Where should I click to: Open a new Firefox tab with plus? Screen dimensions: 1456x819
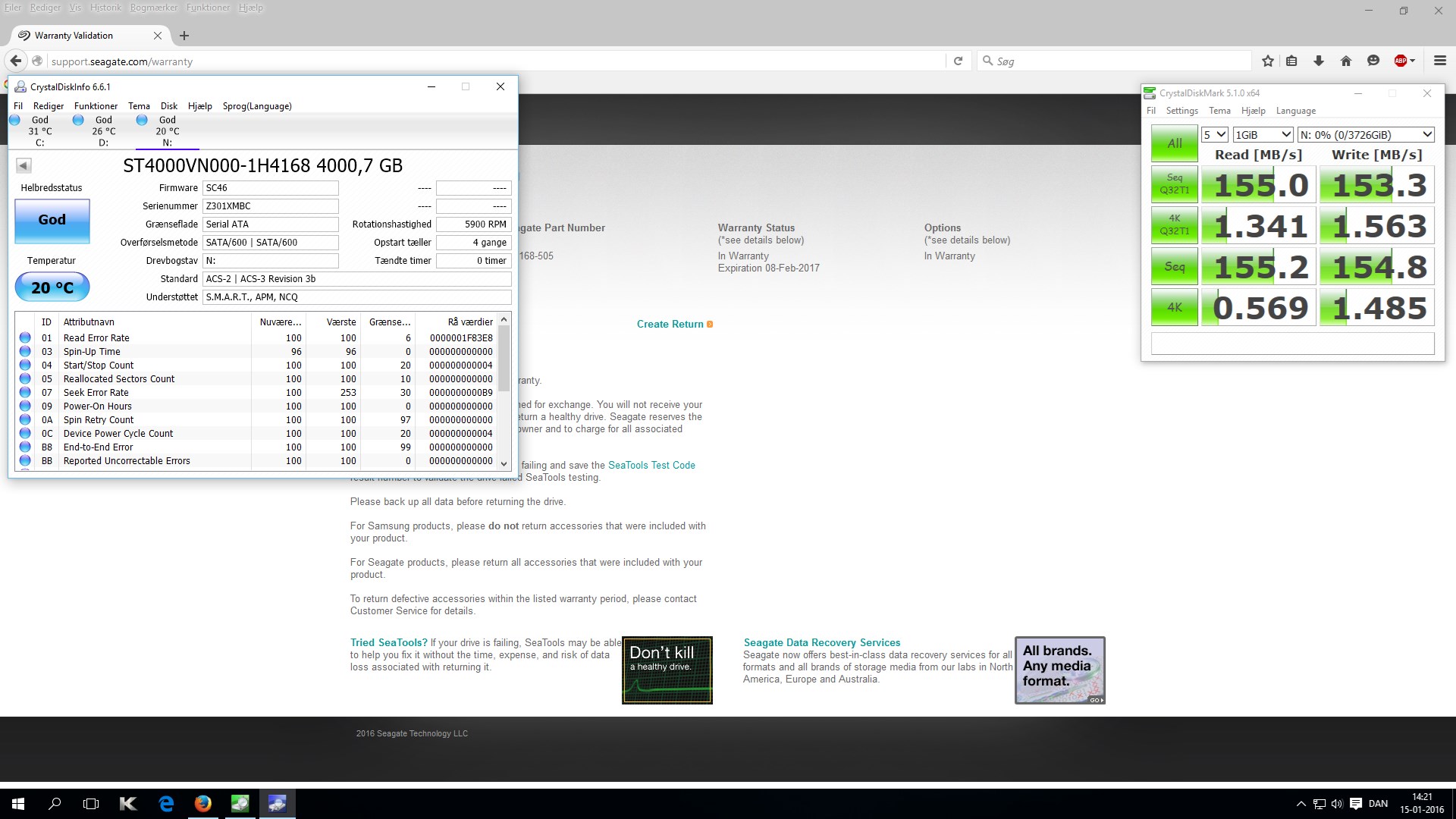pyautogui.click(x=184, y=36)
